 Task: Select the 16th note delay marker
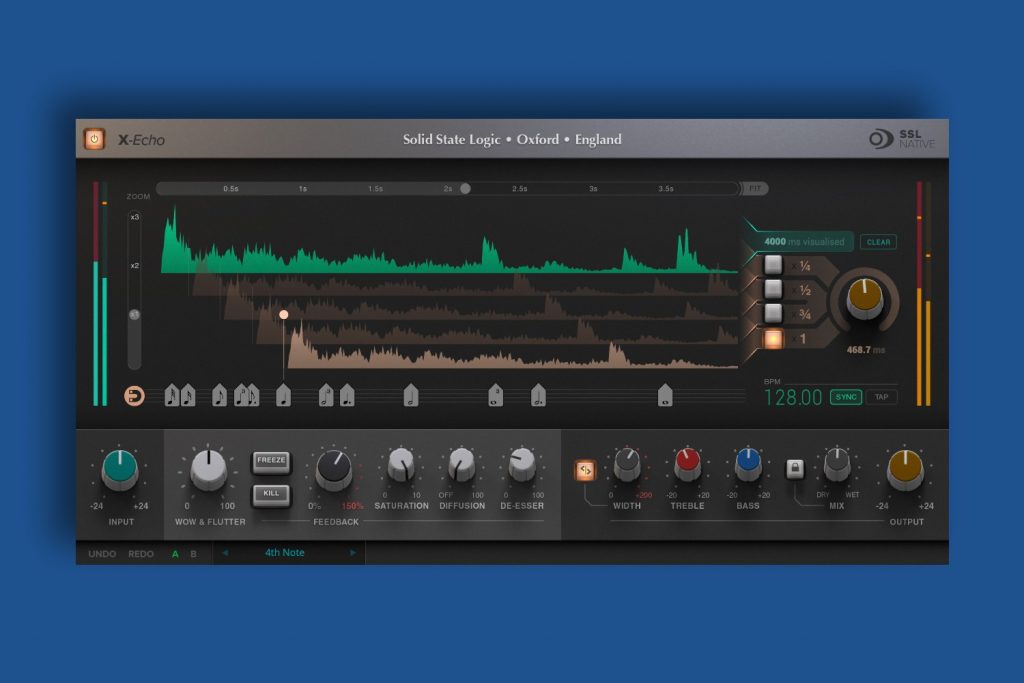point(187,395)
